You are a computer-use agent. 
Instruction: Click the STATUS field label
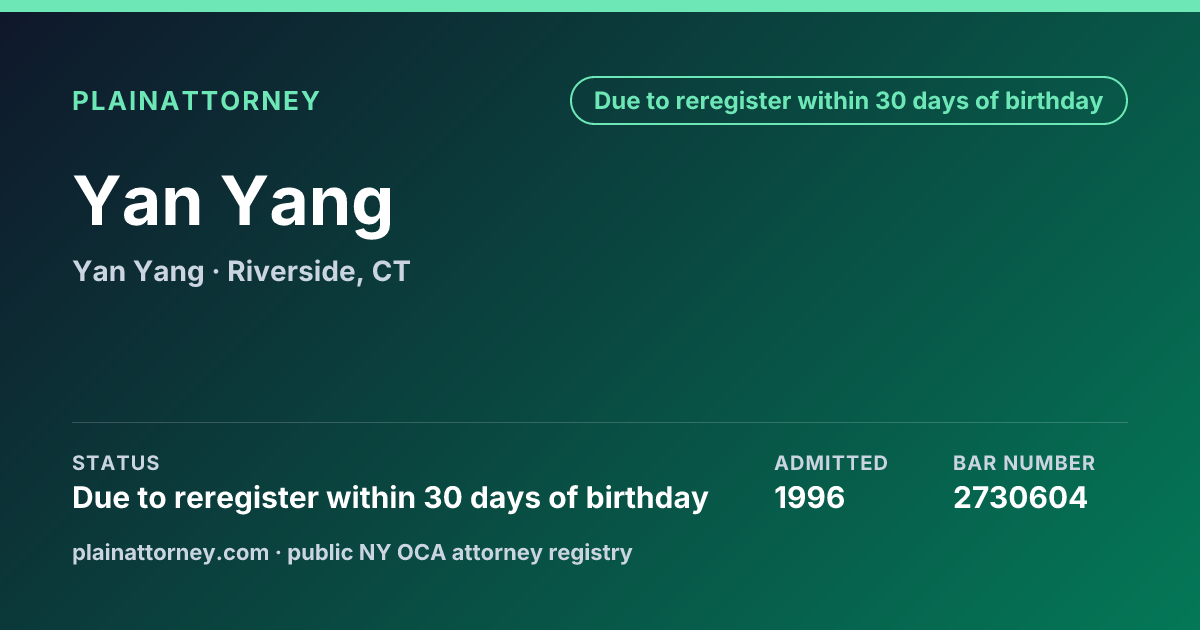tap(116, 463)
